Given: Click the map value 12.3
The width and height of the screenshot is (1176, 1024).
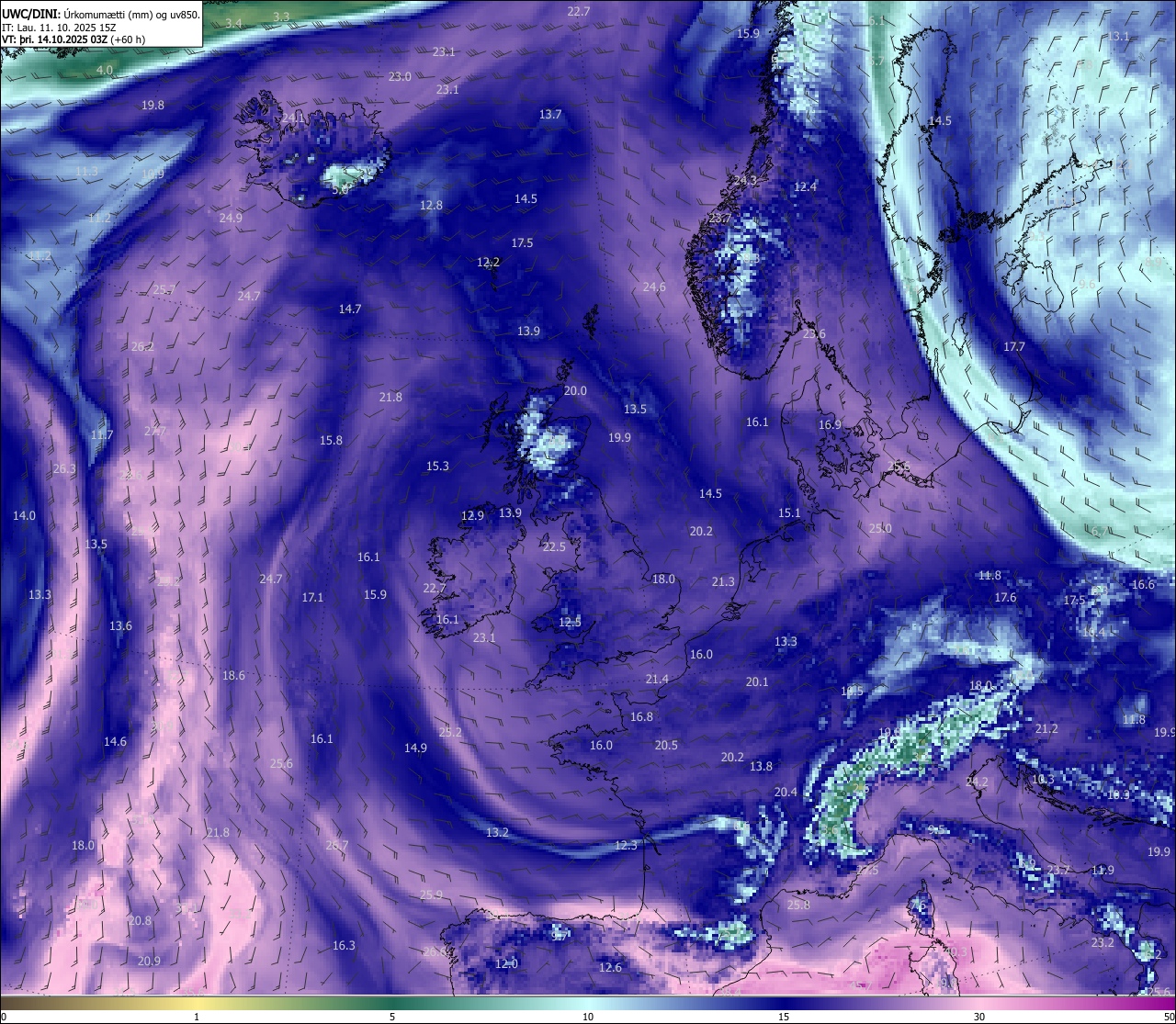Looking at the screenshot, I should point(626,845).
